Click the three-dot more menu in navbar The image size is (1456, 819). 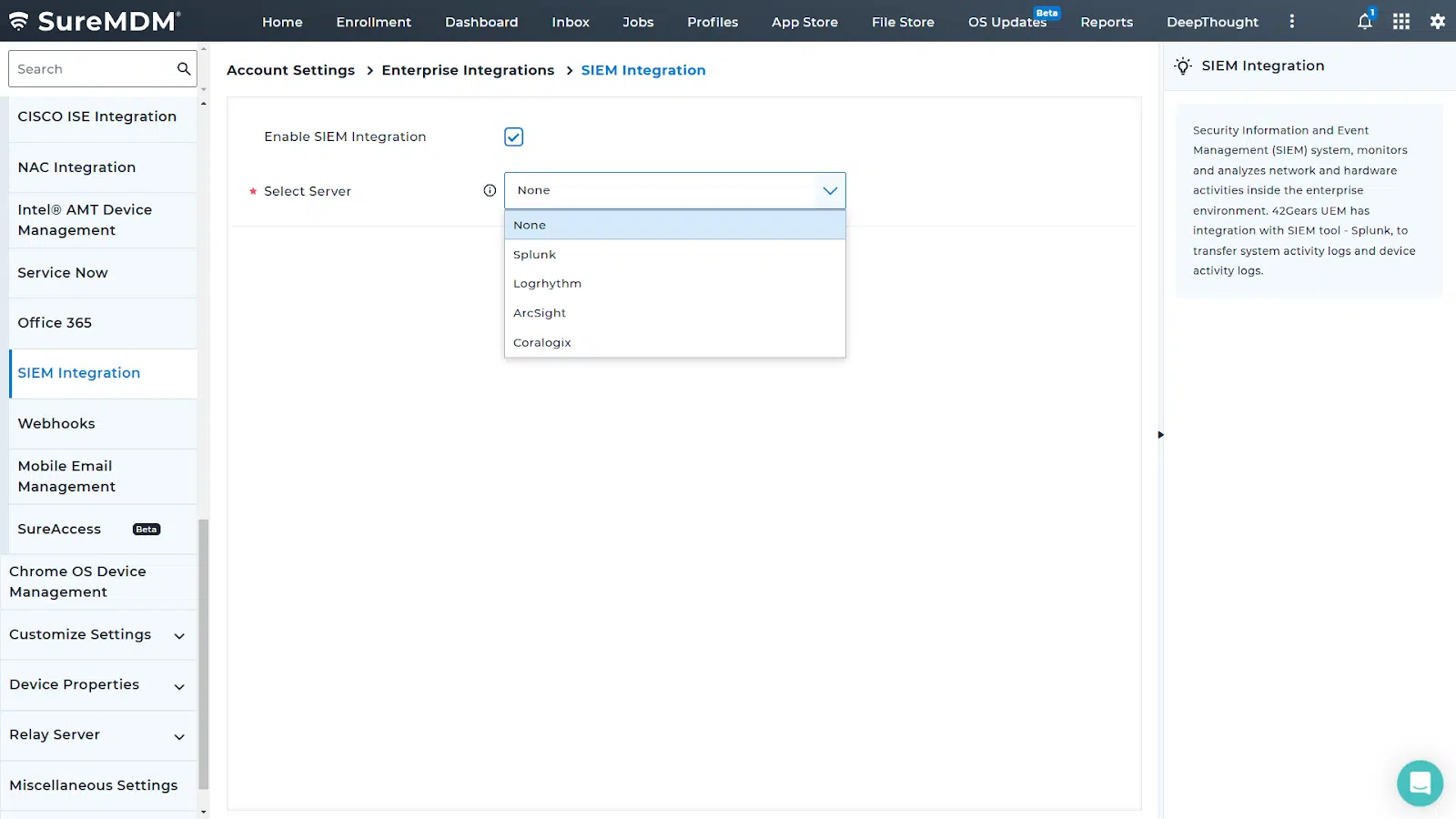pos(1291,21)
